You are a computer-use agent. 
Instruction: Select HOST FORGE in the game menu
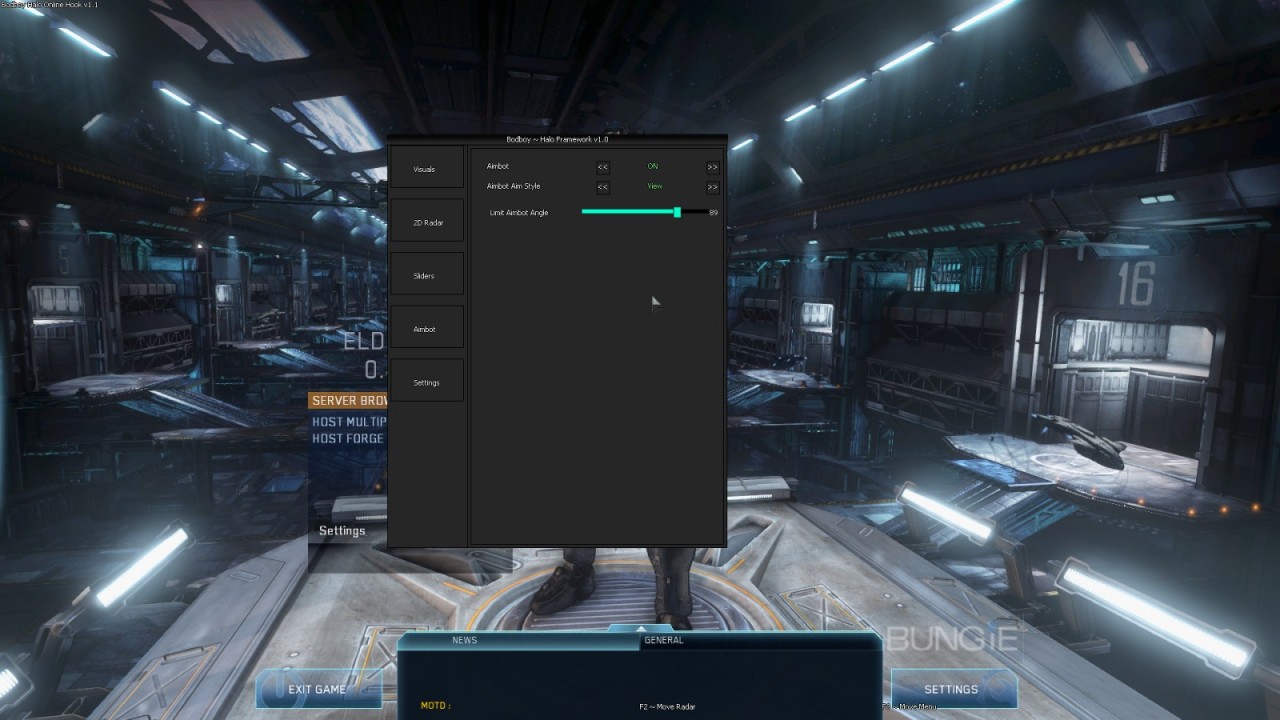[x=348, y=438]
